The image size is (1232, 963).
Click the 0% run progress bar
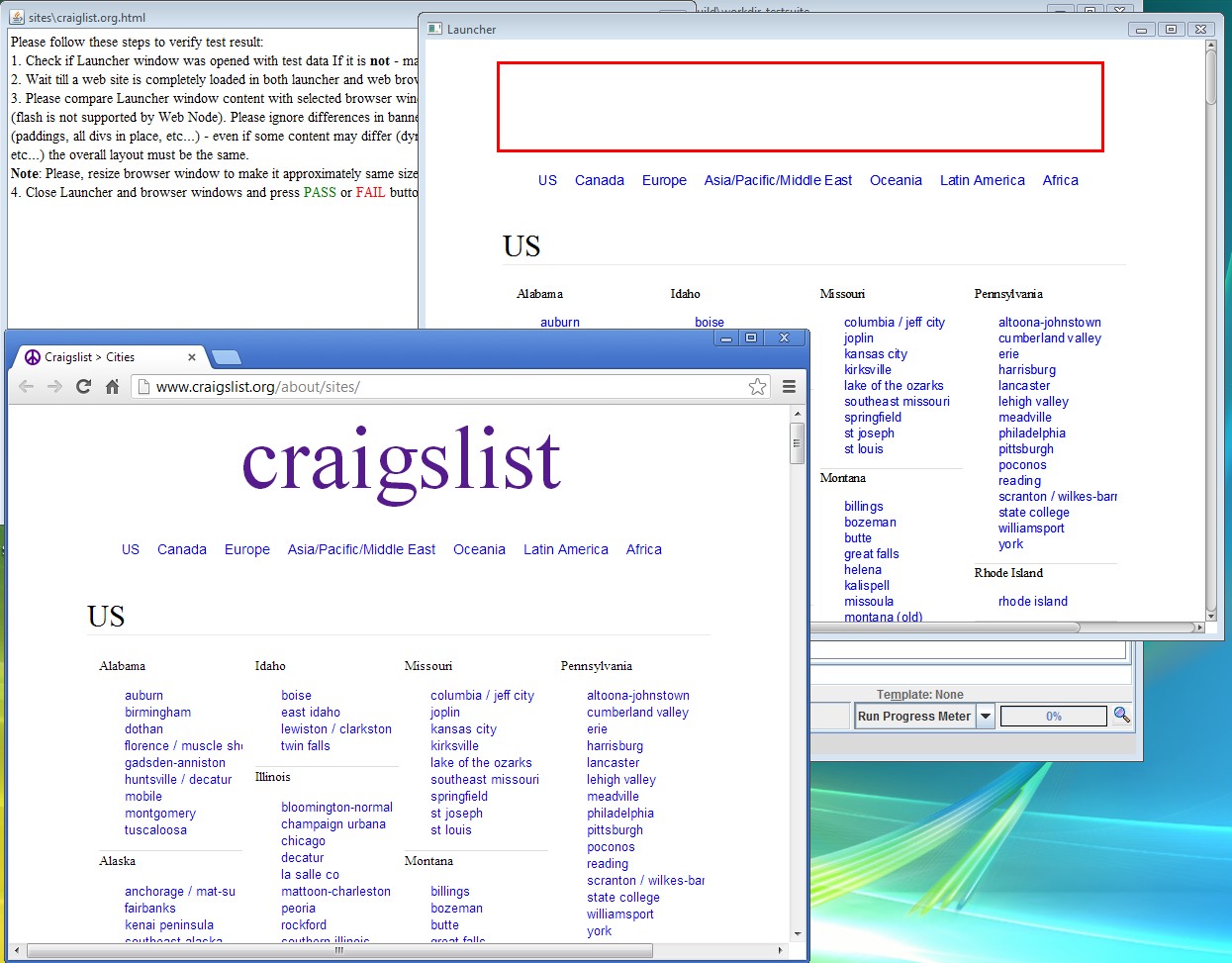click(x=1053, y=717)
